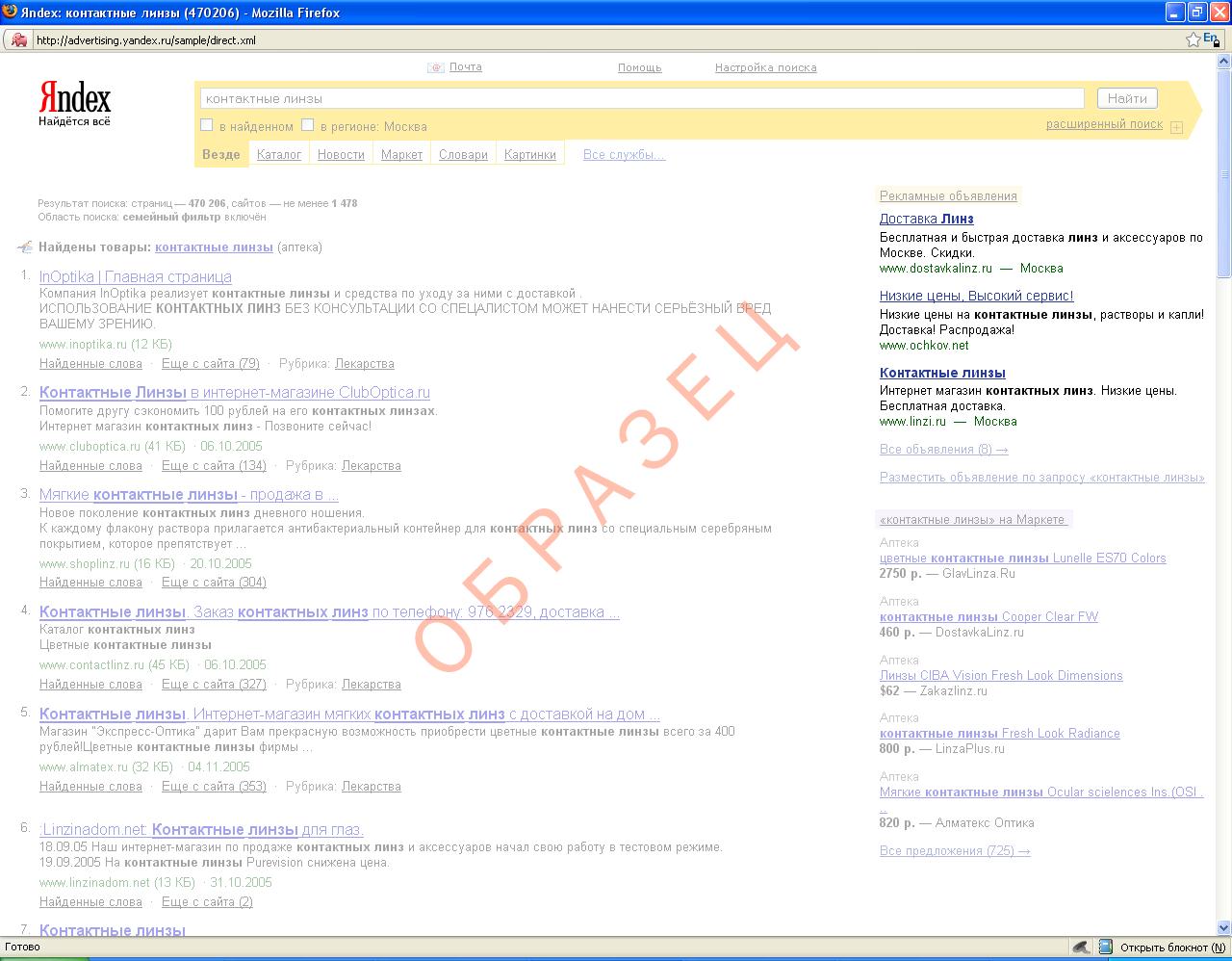The width and height of the screenshot is (1232, 961).
Task: Switch to the Каталог tab
Action: [x=279, y=155]
